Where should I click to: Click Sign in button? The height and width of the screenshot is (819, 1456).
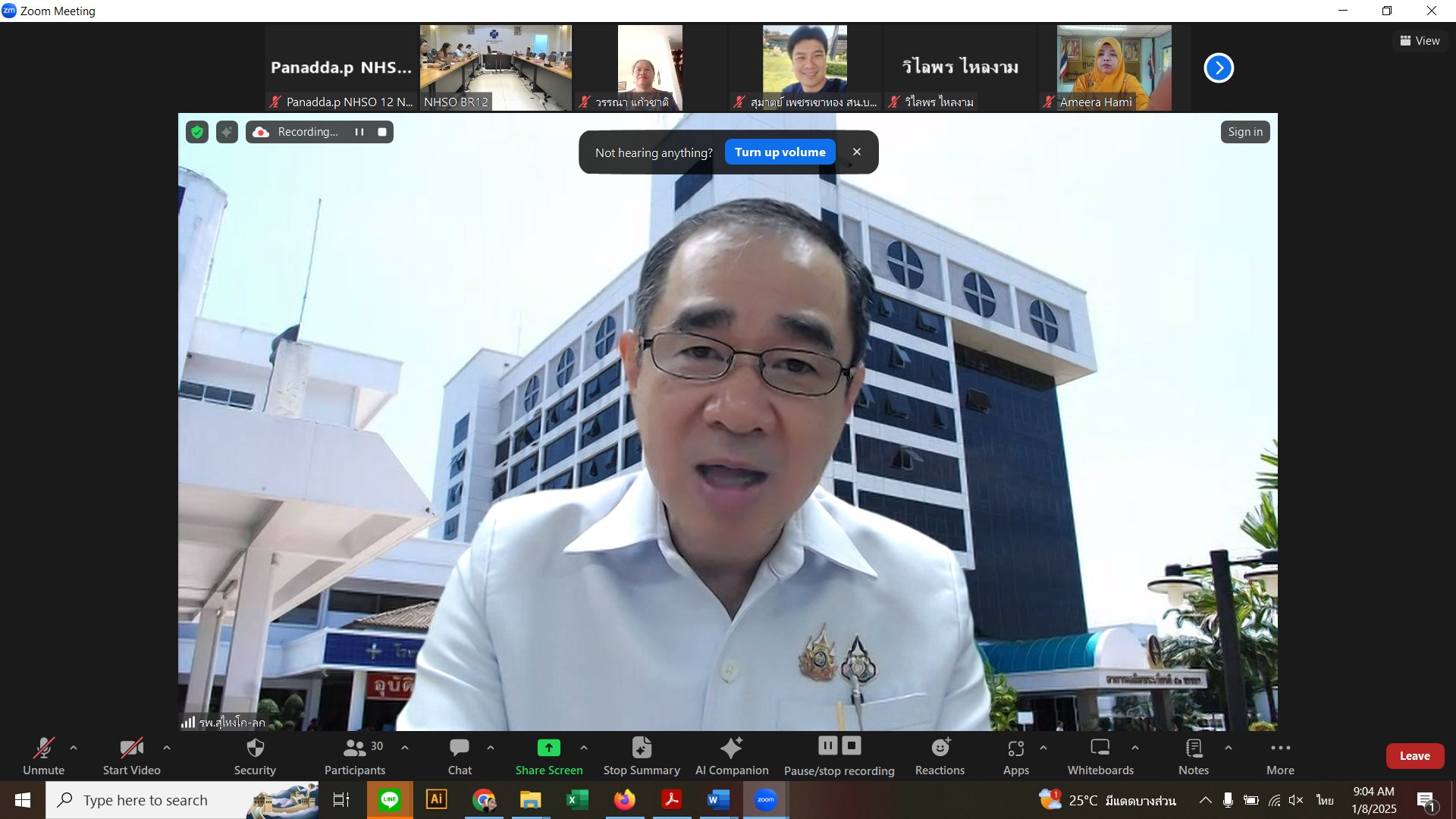tap(1245, 132)
